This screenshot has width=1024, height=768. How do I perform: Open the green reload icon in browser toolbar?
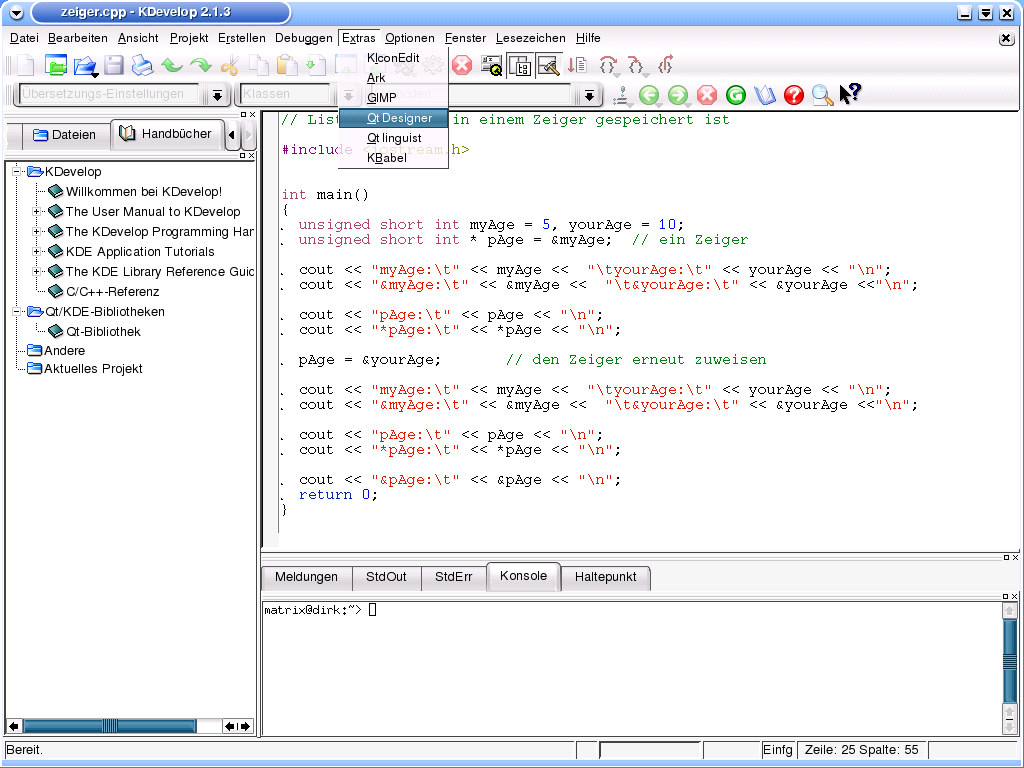pos(736,95)
